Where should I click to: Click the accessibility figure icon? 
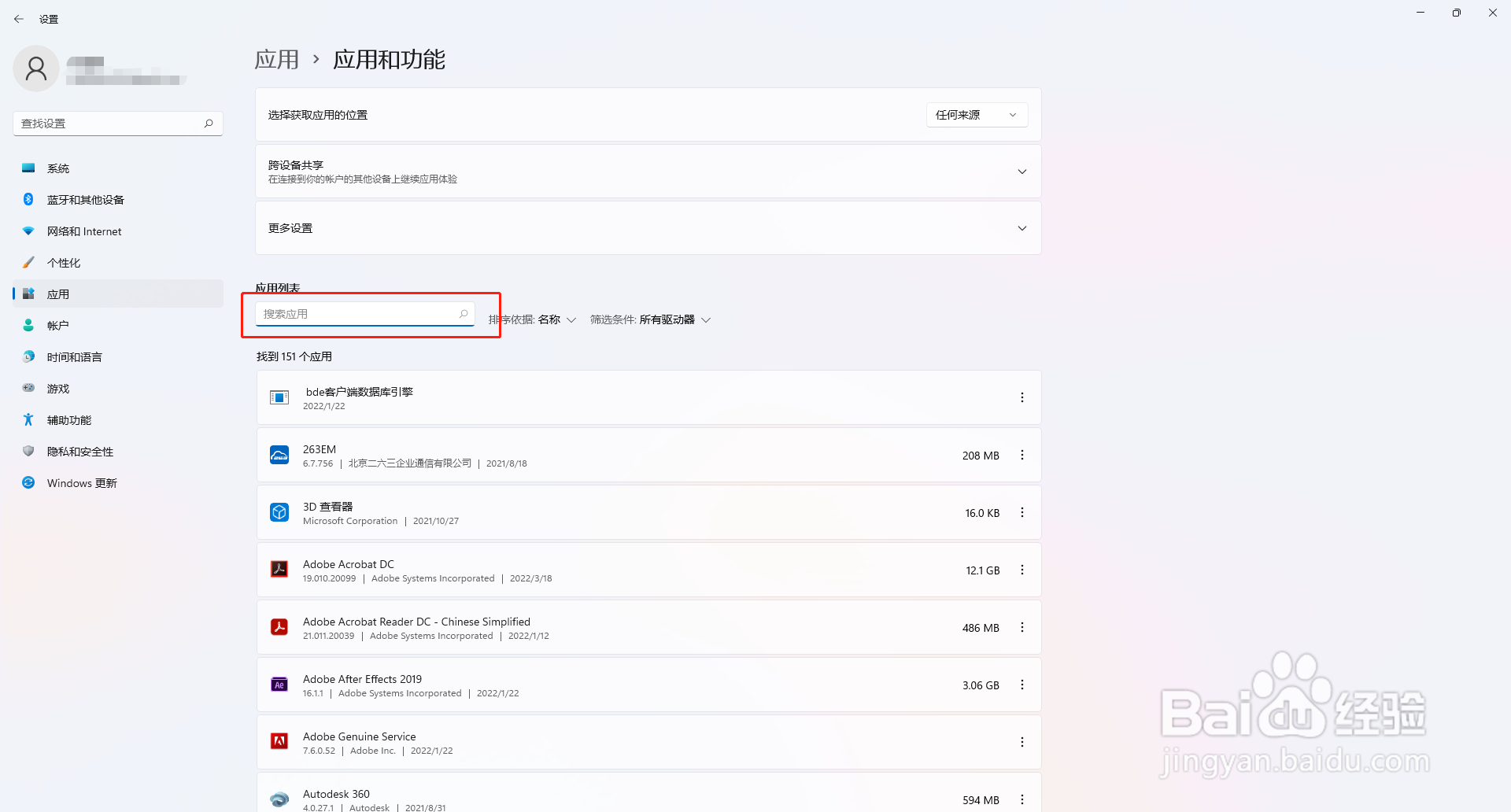(x=28, y=419)
